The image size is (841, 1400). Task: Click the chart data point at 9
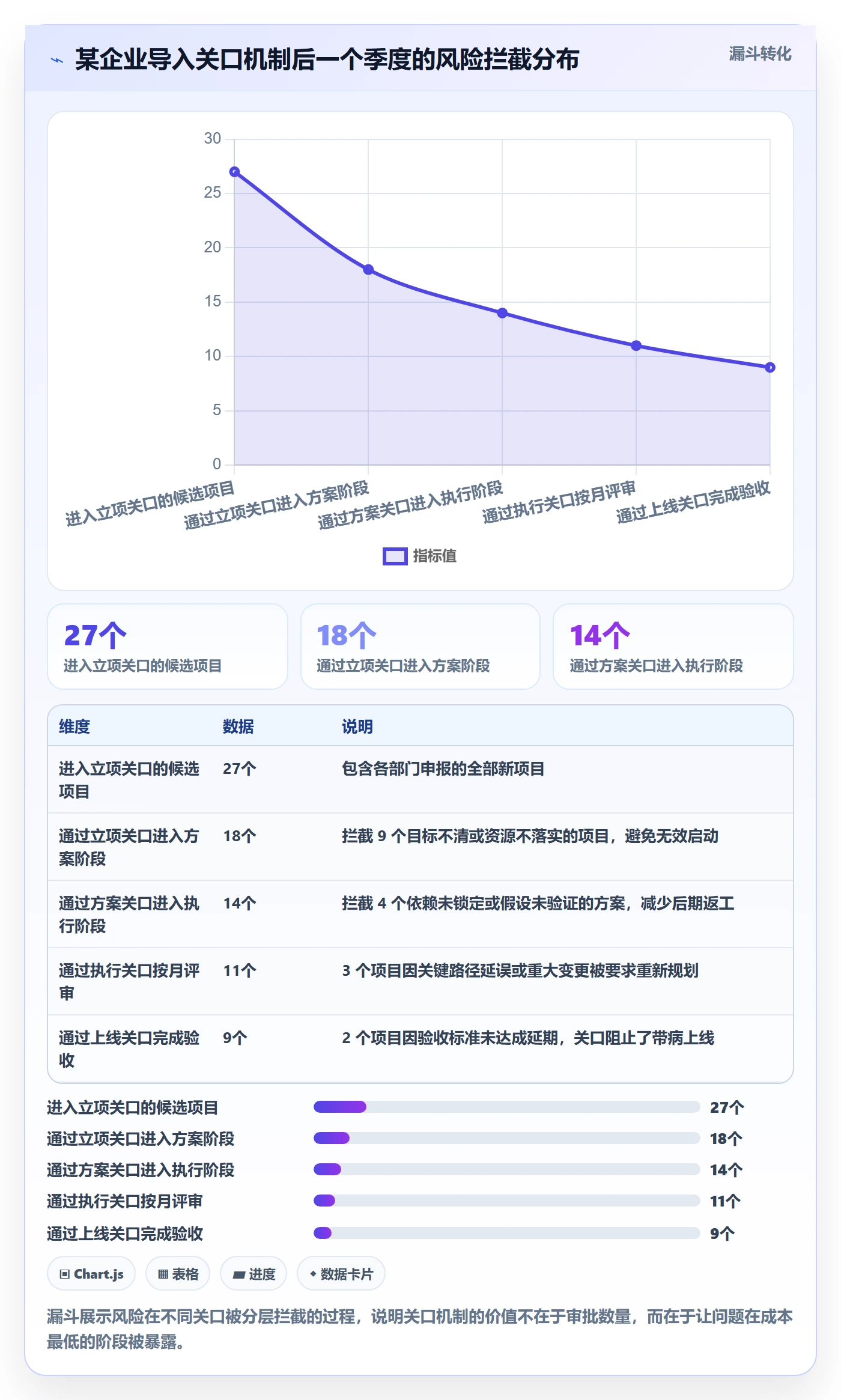pyautogui.click(x=770, y=367)
